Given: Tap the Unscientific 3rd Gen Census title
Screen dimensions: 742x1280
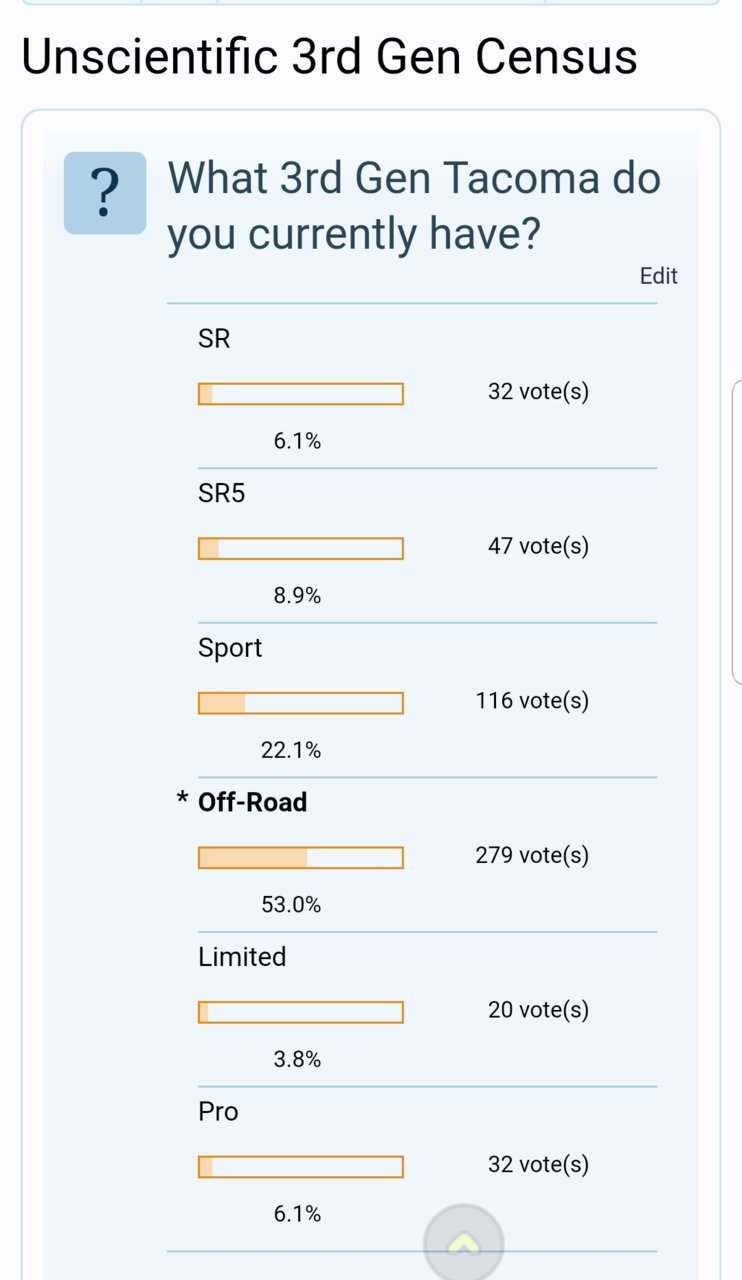Looking at the screenshot, I should click(x=329, y=57).
